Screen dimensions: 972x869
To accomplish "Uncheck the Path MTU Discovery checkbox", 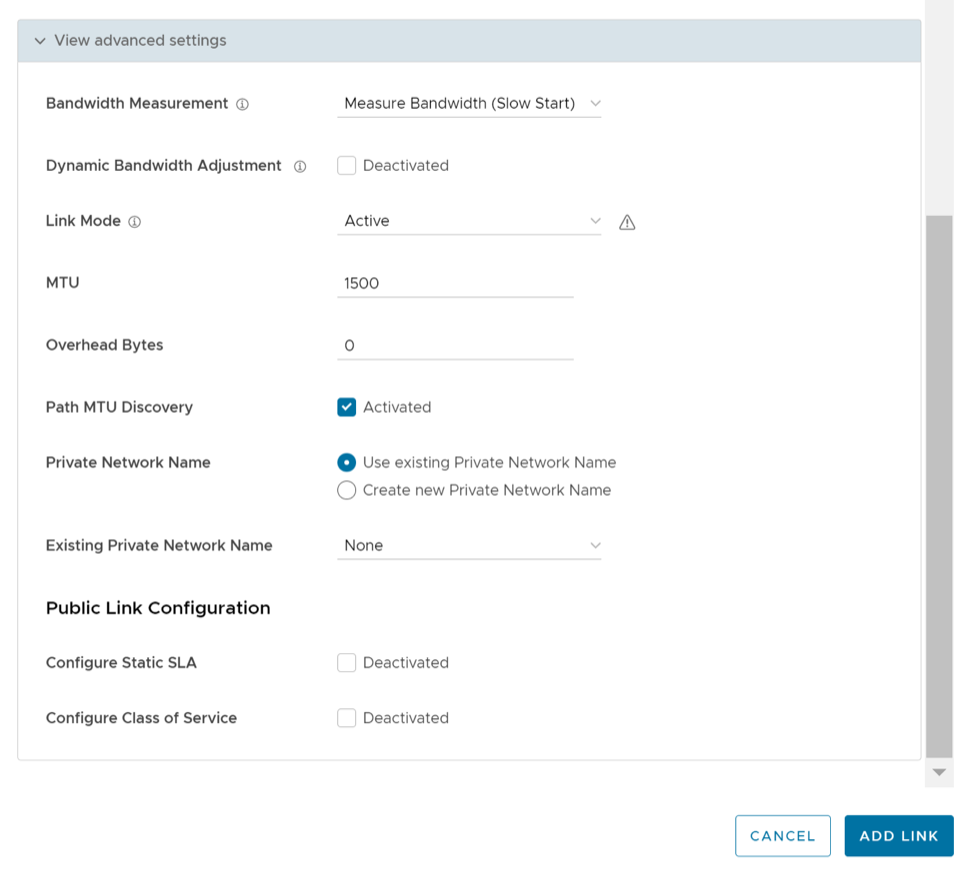I will click(x=347, y=407).
